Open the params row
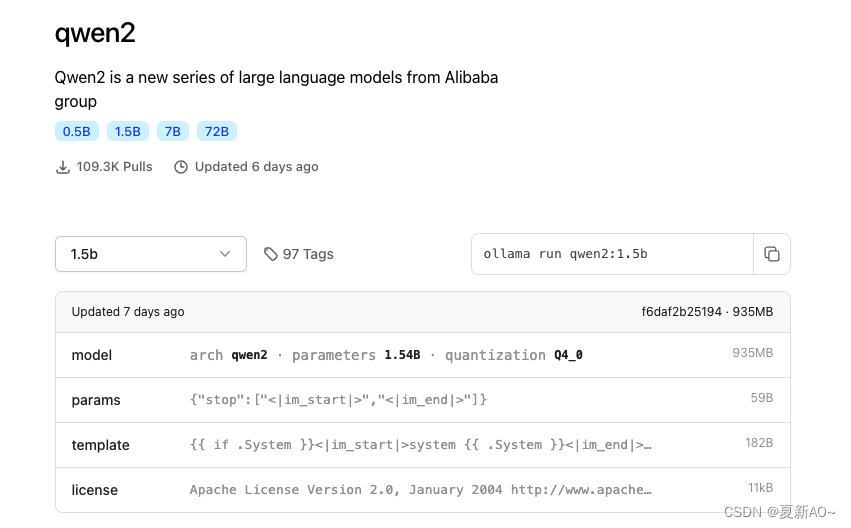This screenshot has width=851, height=528. pos(423,400)
